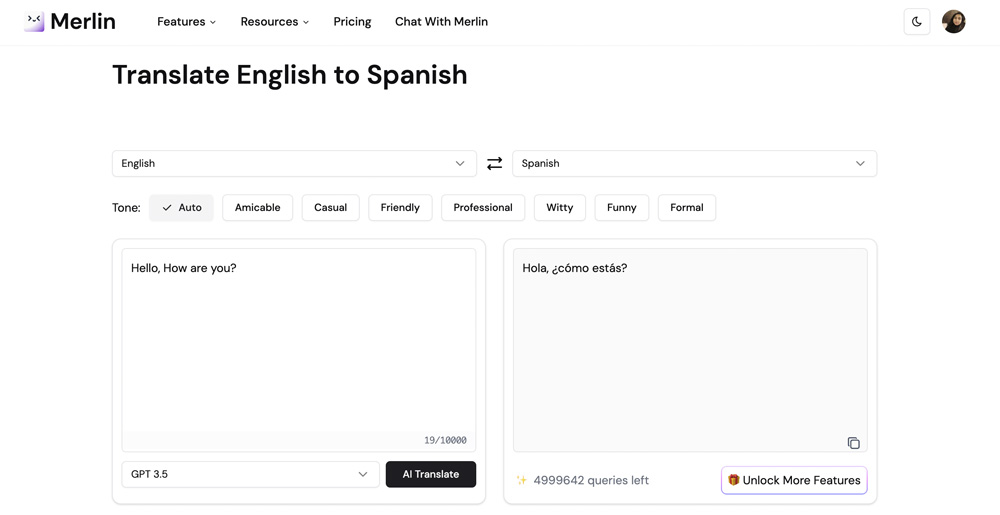Pick the Witty tone chip
Screen dimensions: 1000x515
[559, 208]
